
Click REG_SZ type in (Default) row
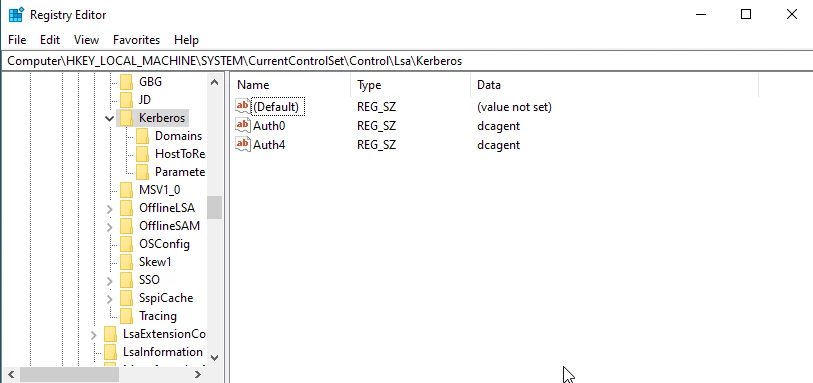376,107
